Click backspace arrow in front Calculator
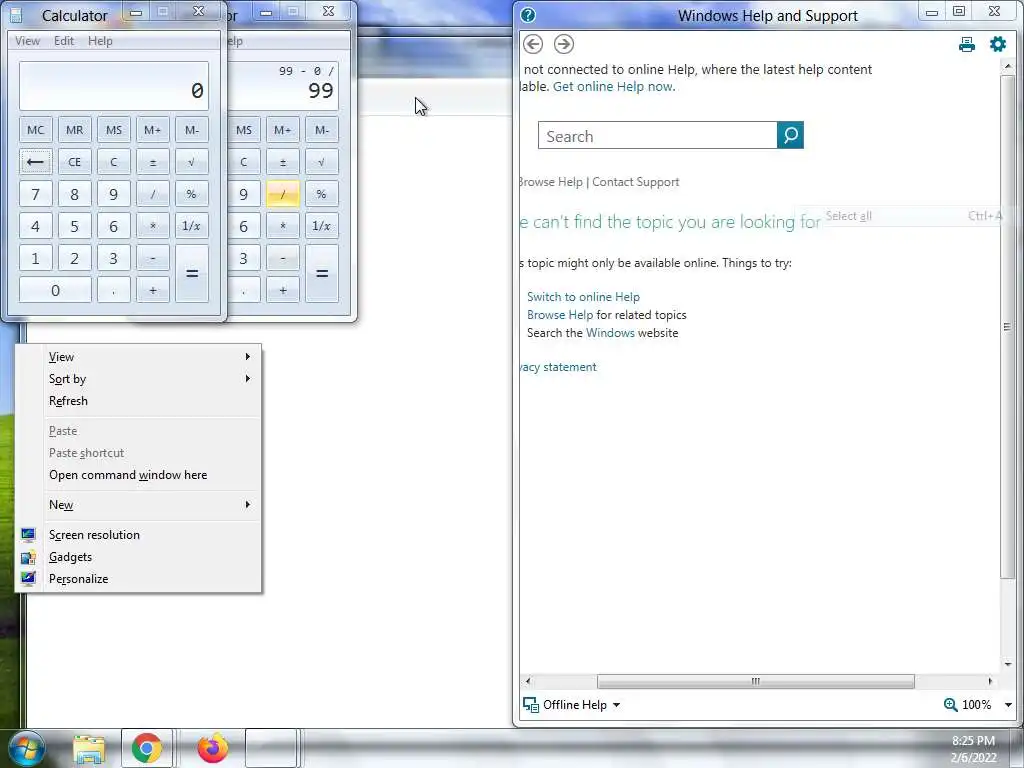 35,162
